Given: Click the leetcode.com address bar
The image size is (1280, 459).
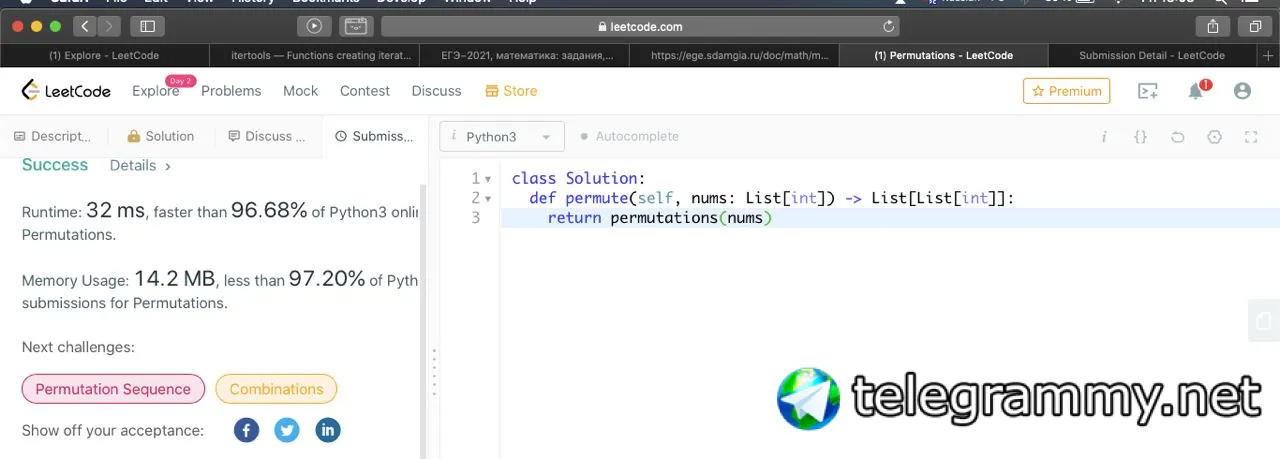Looking at the screenshot, I should point(640,27).
